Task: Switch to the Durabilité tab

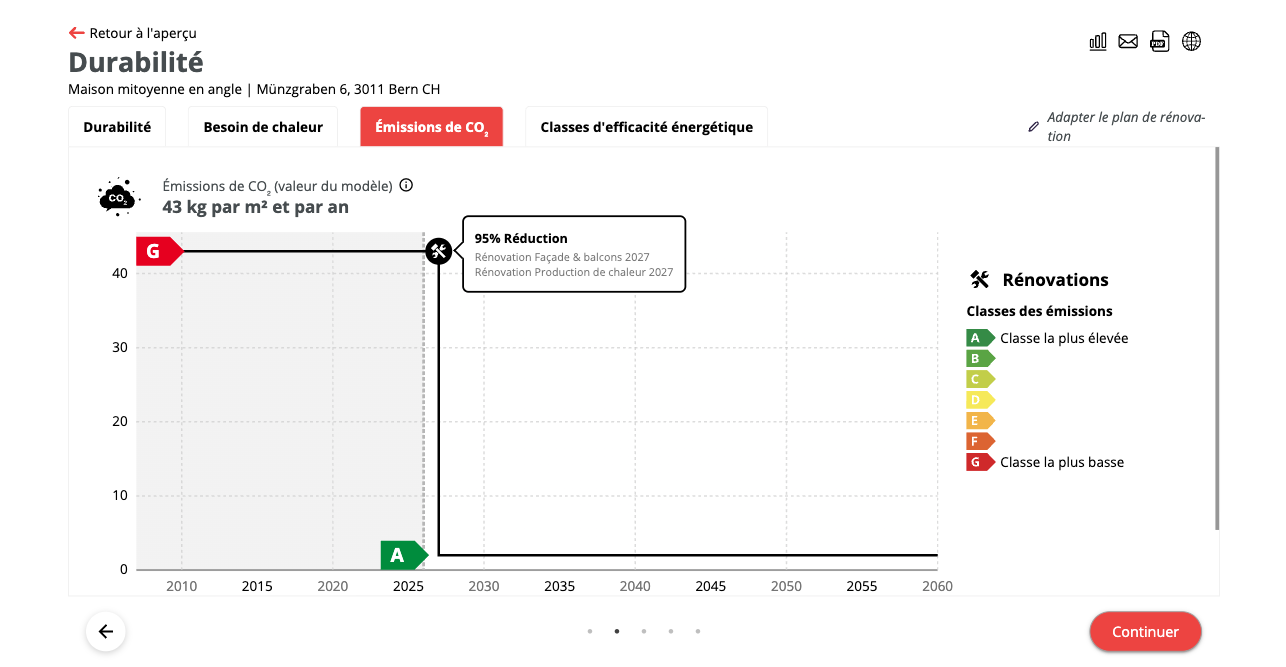Action: (x=117, y=127)
